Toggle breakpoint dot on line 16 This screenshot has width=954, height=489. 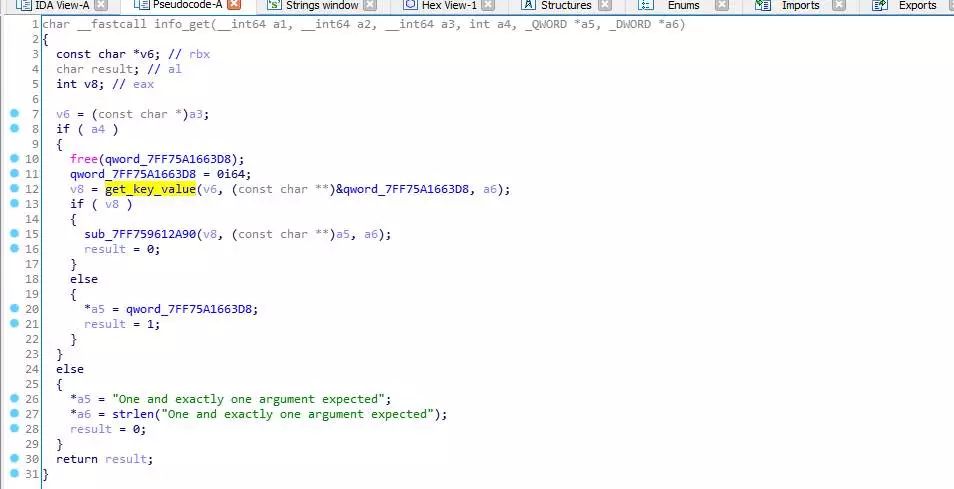pyautogui.click(x=15, y=248)
